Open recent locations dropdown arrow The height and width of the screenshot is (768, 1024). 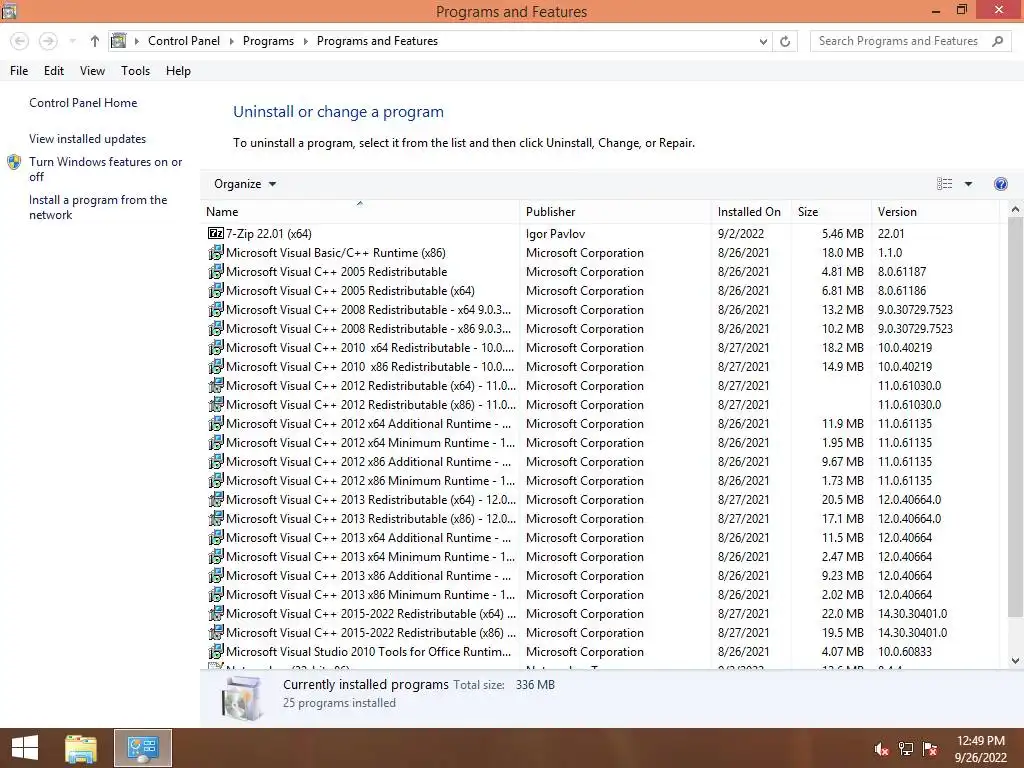72,41
